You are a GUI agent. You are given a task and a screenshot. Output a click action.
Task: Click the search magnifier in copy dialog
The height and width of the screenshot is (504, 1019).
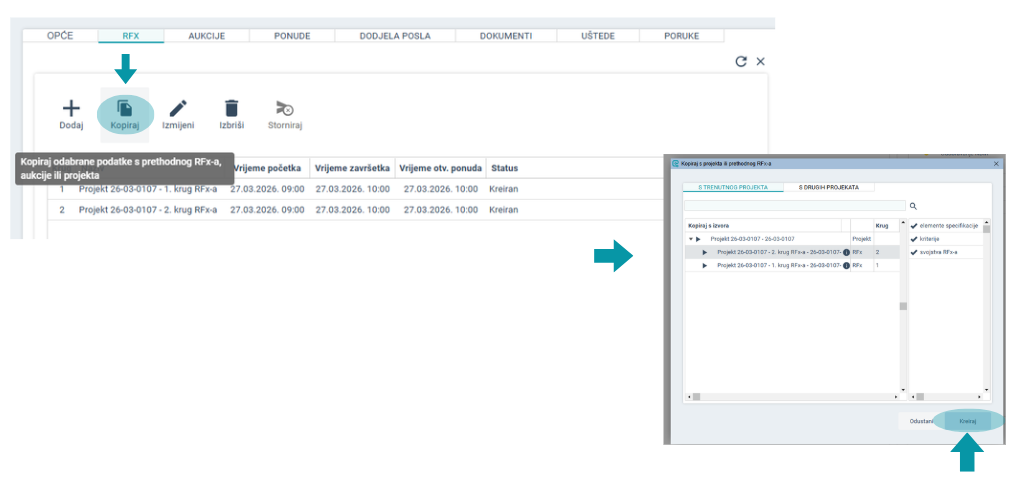[913, 206]
